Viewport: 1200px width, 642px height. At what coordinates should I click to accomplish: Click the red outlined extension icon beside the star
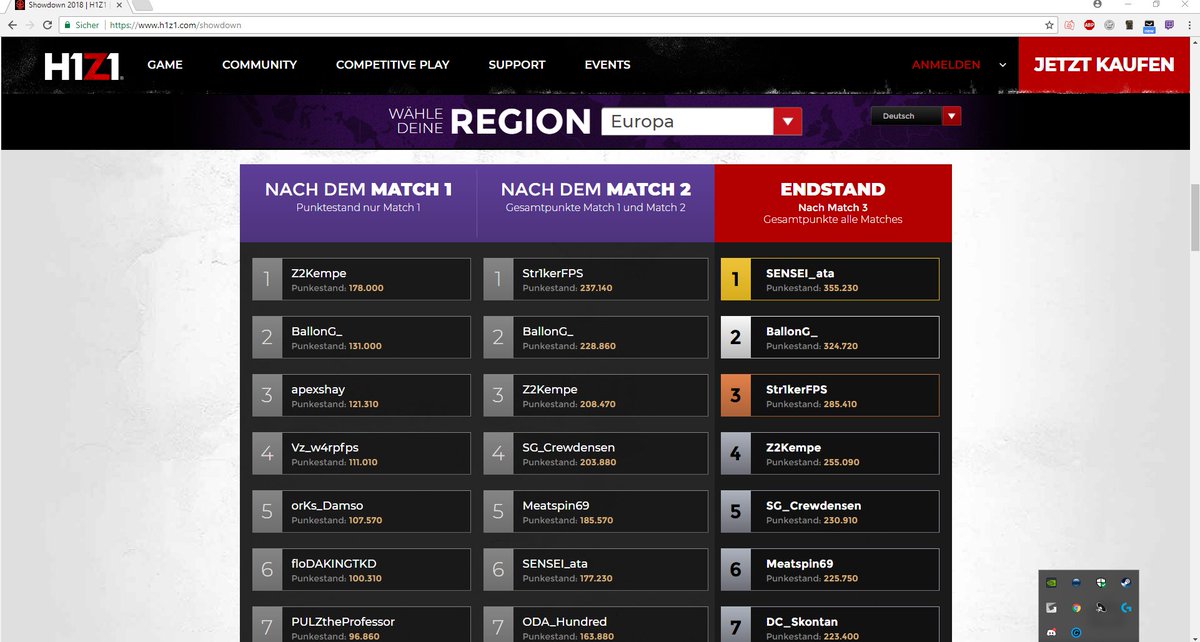coord(1069,25)
